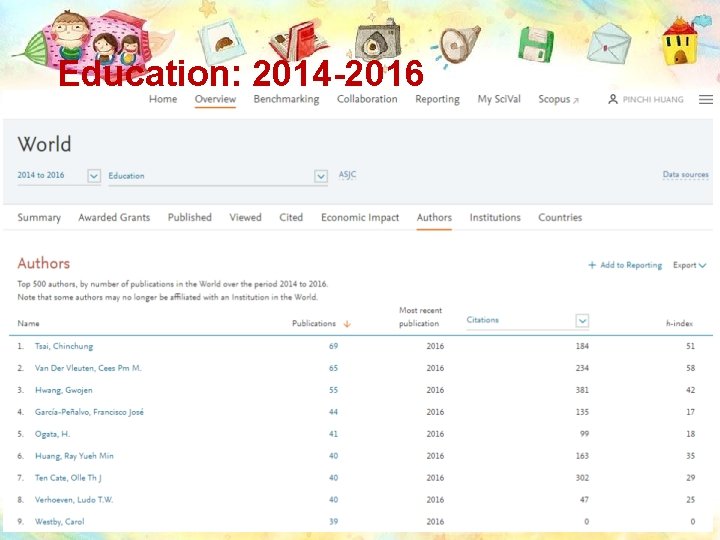Switch to the Viewed tab
Image resolution: width=720 pixels, height=540 pixels.
(x=246, y=218)
